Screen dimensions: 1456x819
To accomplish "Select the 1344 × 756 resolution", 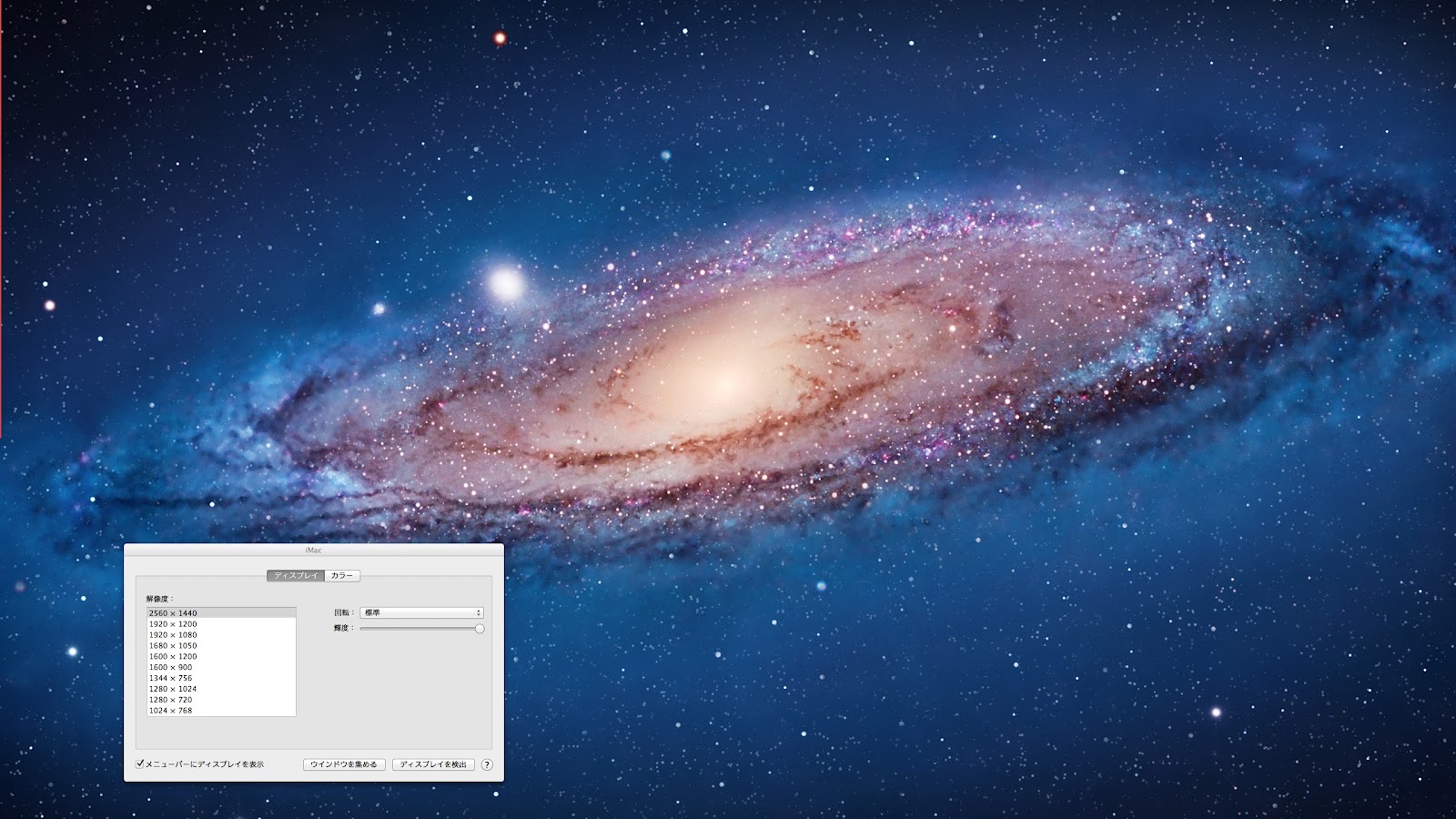I will 221,679.
